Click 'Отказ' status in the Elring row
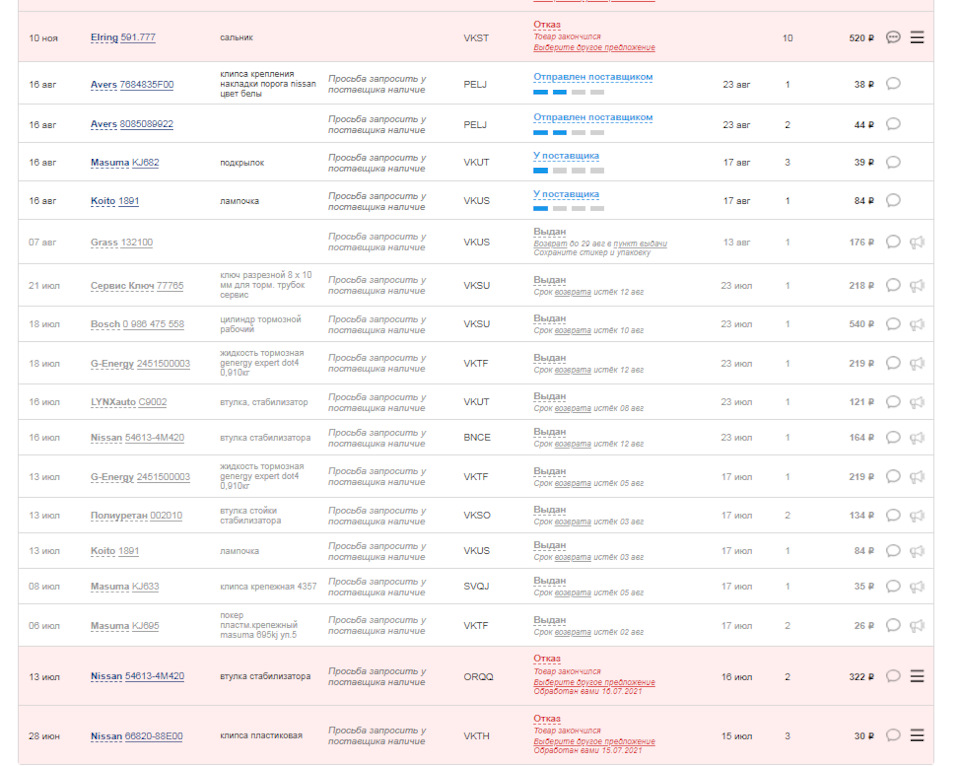The height and width of the screenshot is (766, 960). point(547,24)
